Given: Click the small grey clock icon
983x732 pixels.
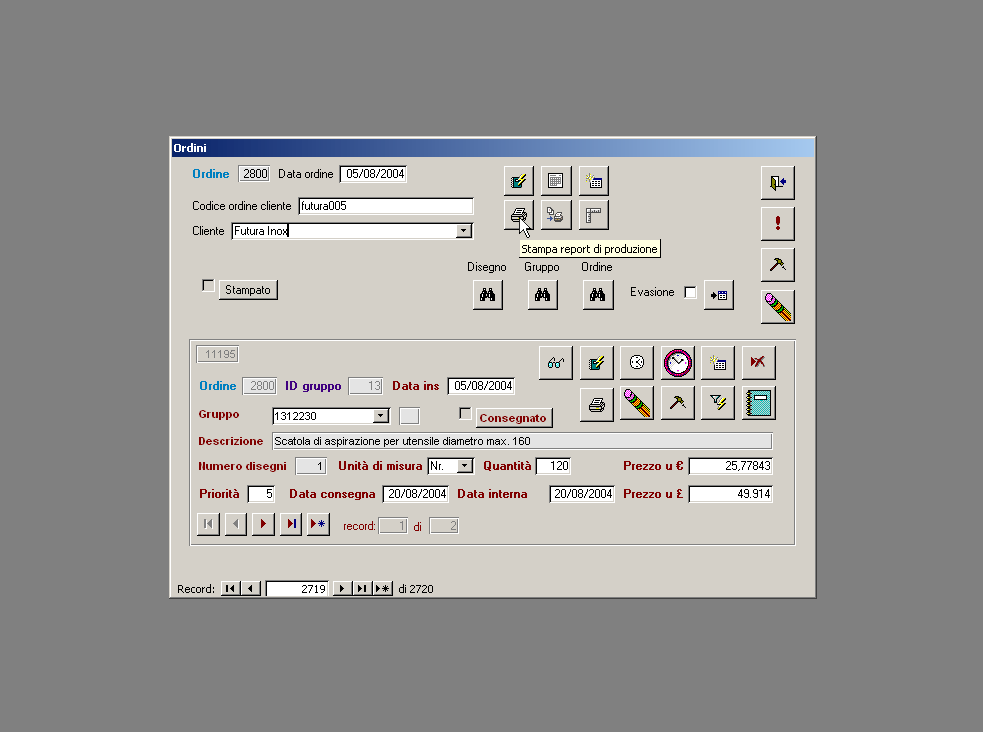Looking at the screenshot, I should [637, 363].
